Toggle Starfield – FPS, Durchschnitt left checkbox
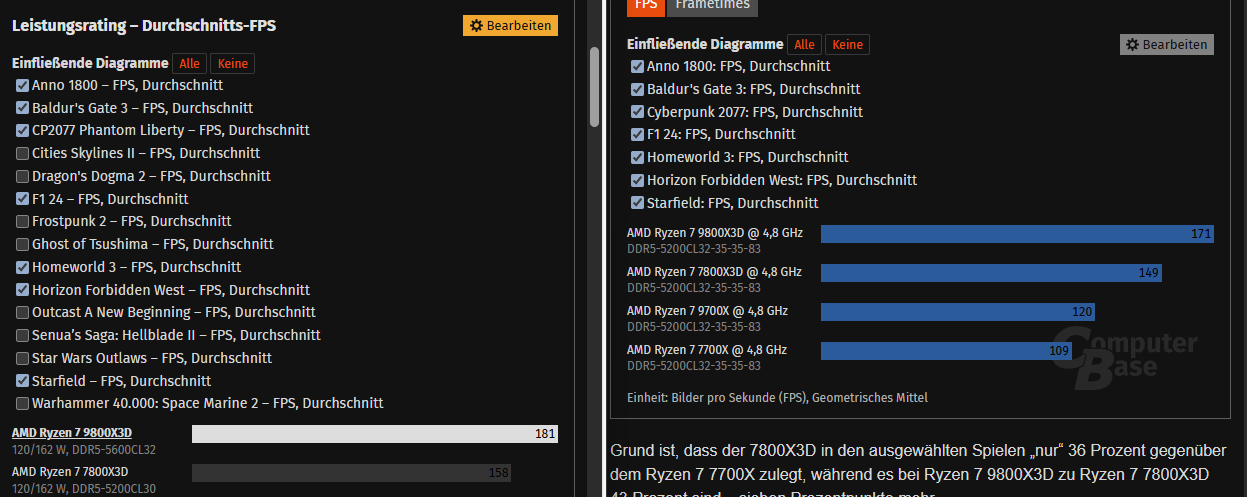 [x=22, y=381]
